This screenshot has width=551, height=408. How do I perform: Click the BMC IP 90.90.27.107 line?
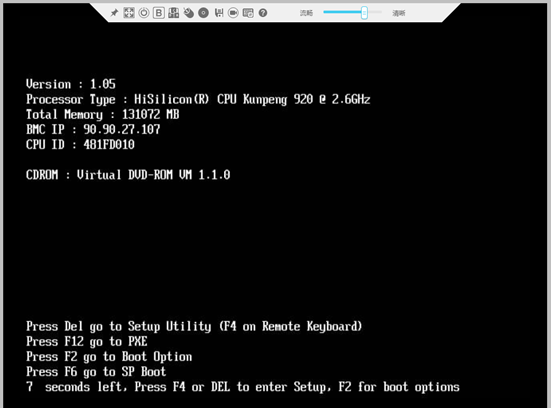pyautogui.click(x=93, y=129)
